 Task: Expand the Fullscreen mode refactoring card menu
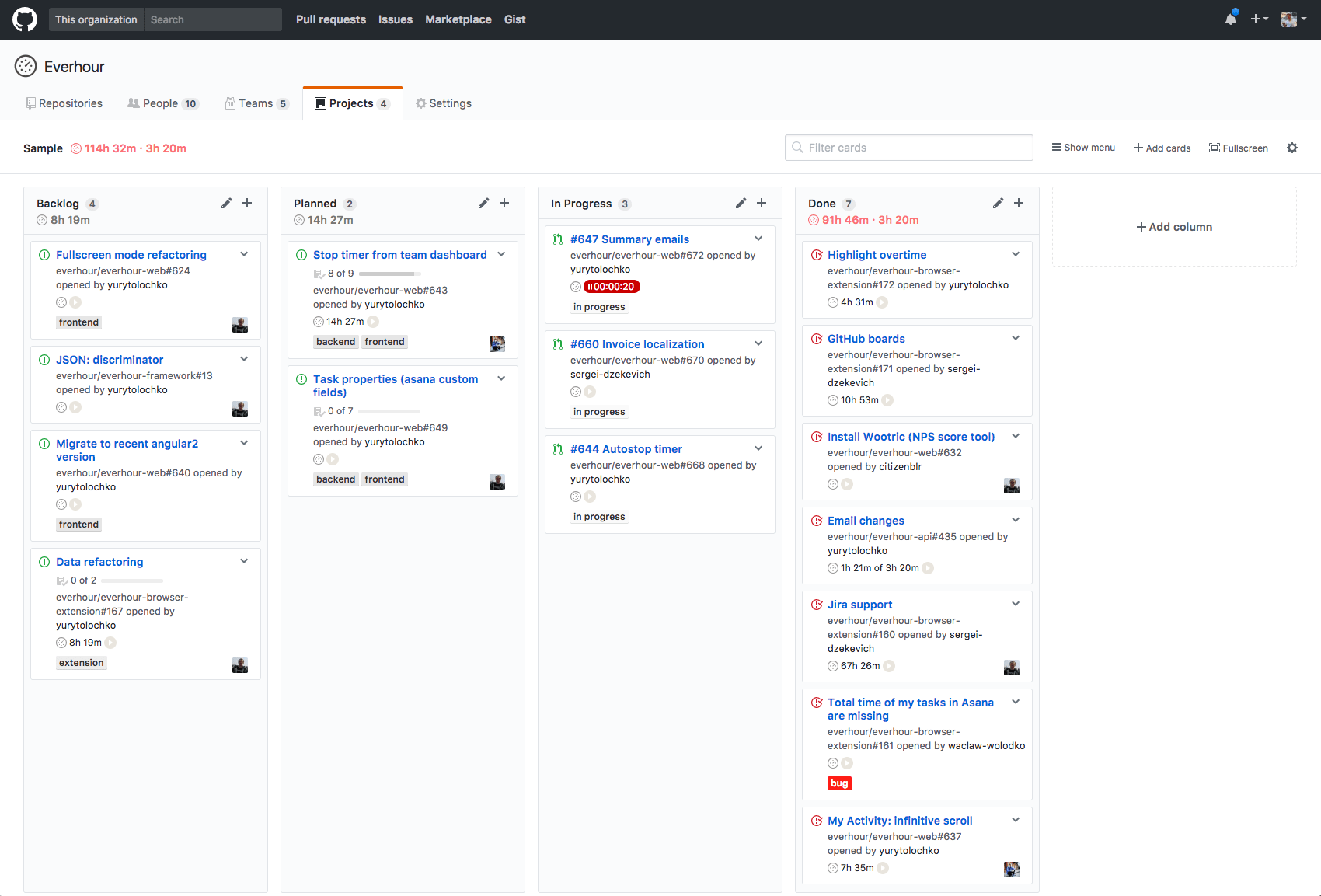[x=244, y=254]
